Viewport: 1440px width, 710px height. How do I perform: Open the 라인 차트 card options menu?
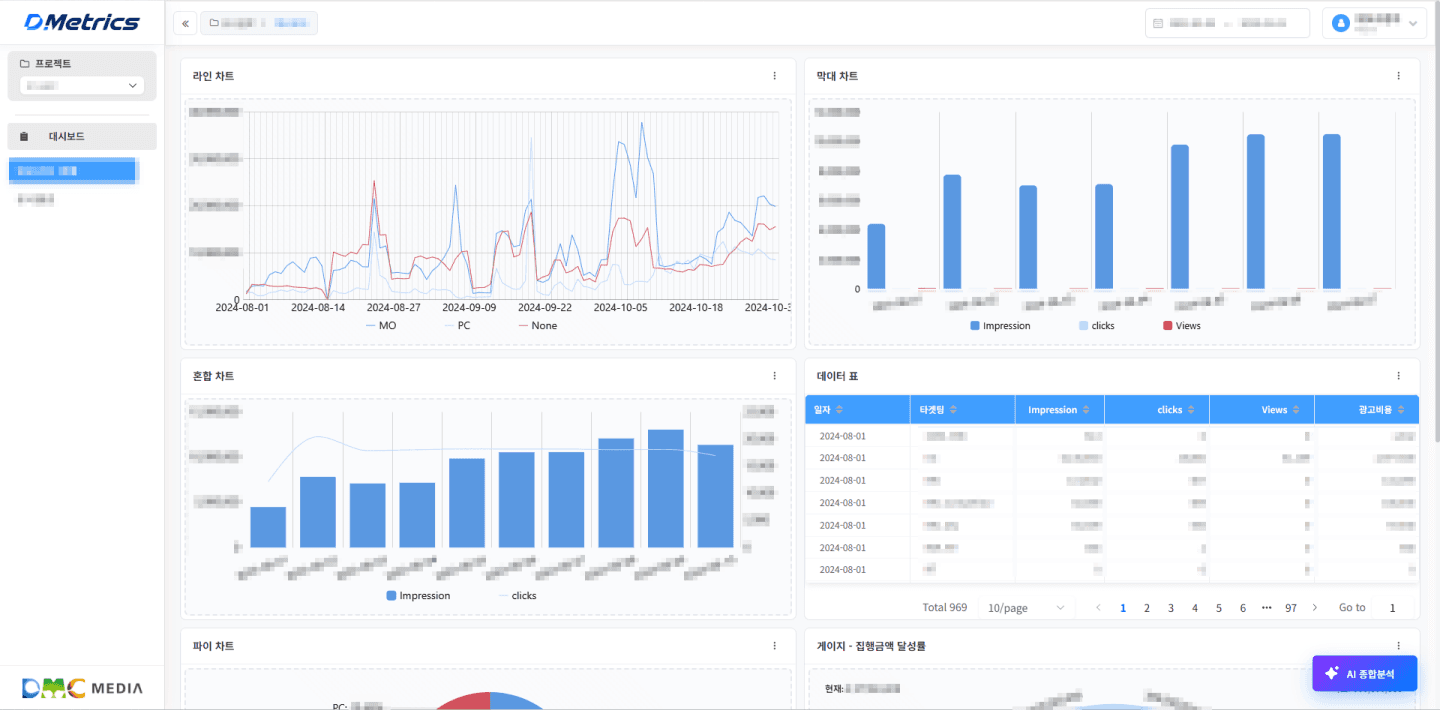[x=774, y=76]
